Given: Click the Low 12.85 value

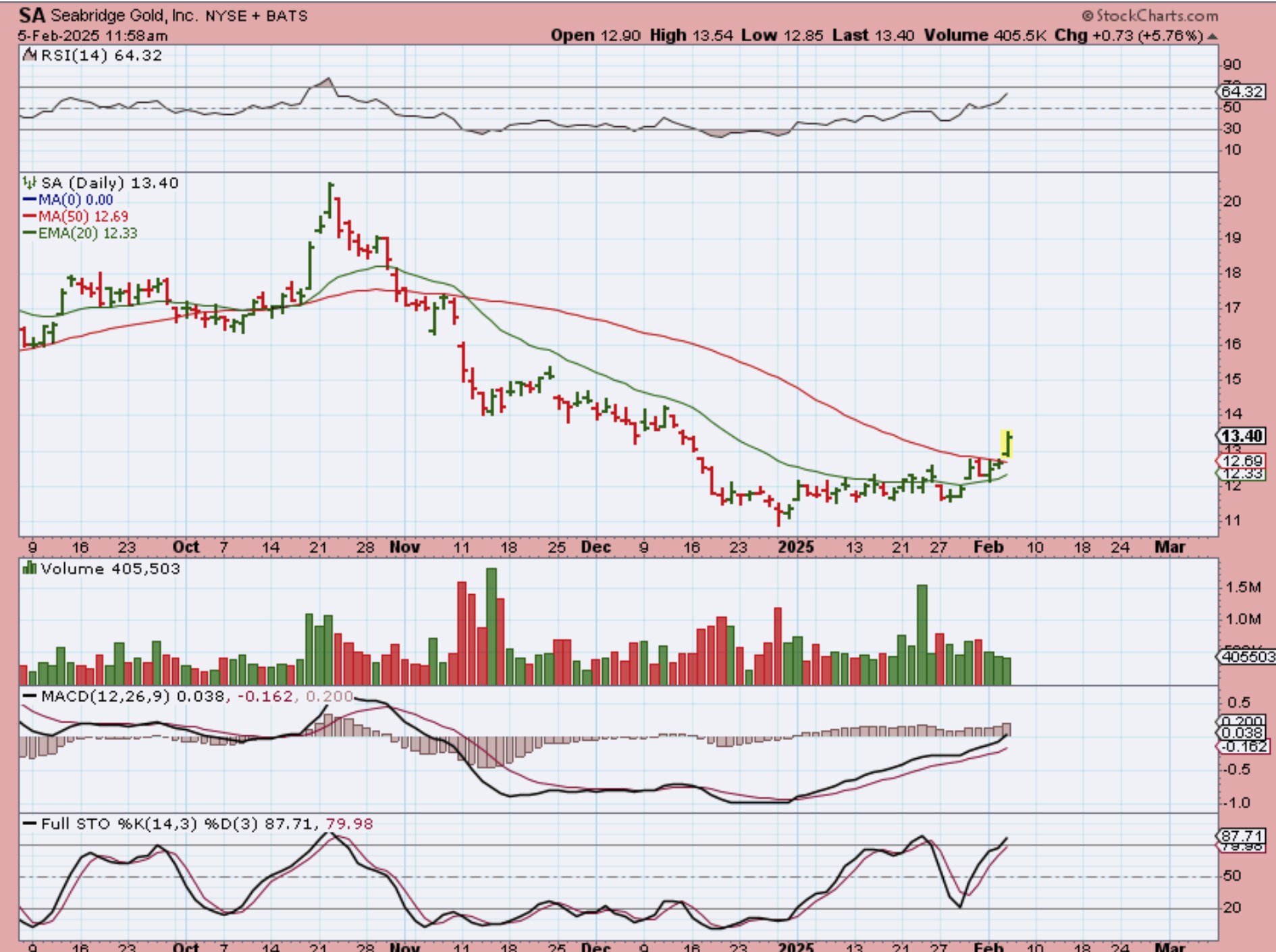Looking at the screenshot, I should tap(782, 36).
